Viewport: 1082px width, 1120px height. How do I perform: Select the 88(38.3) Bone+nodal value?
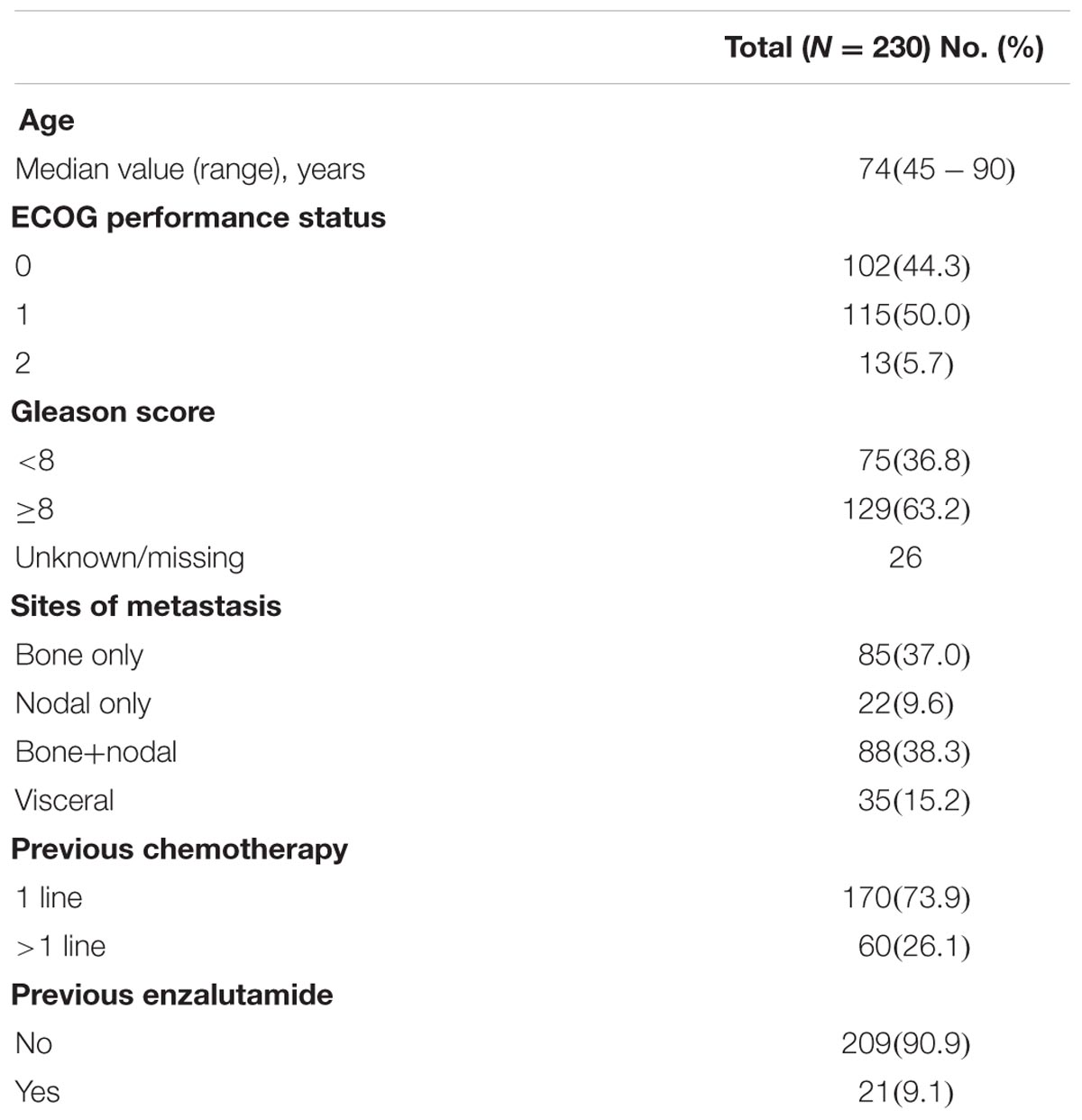[x=914, y=752]
